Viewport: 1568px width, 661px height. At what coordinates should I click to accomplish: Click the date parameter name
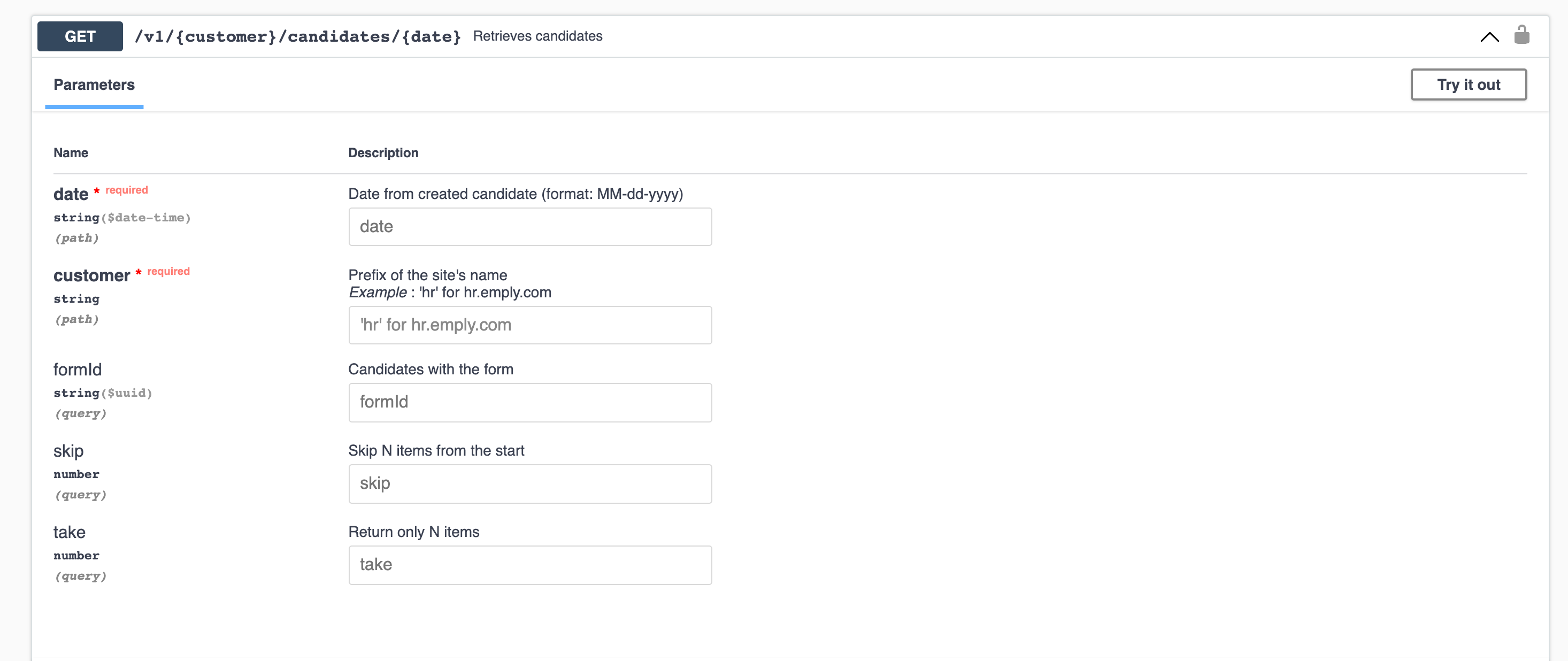pos(71,194)
